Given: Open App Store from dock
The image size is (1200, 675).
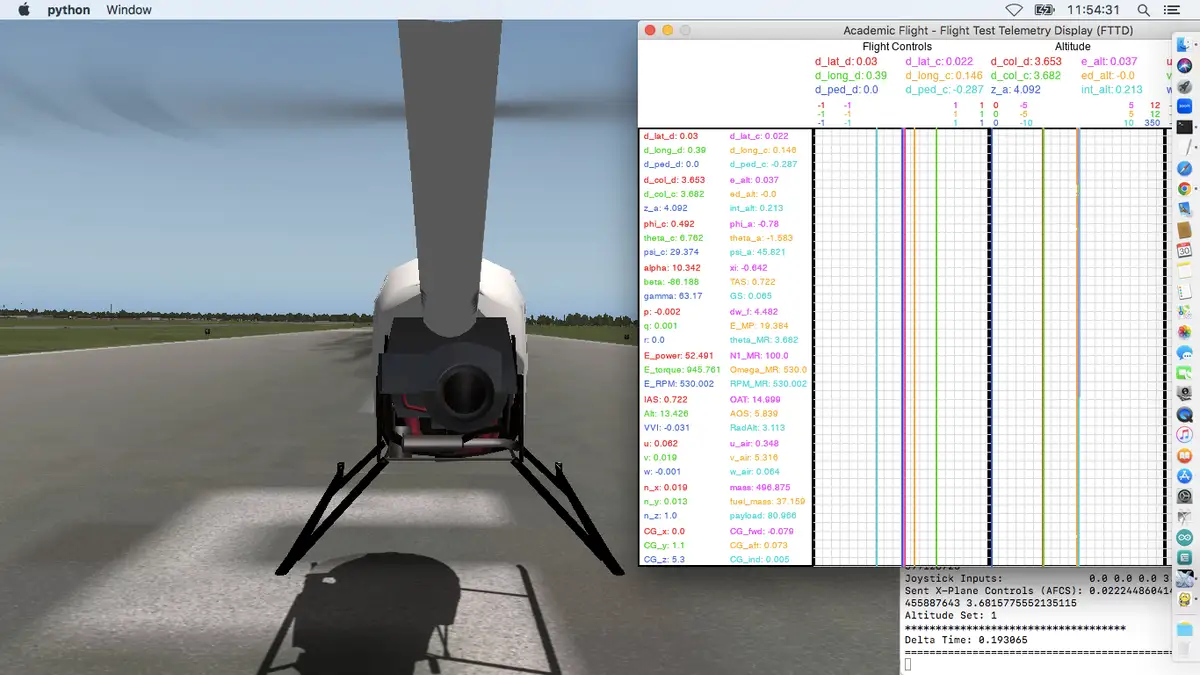Looking at the screenshot, I should (x=1184, y=476).
